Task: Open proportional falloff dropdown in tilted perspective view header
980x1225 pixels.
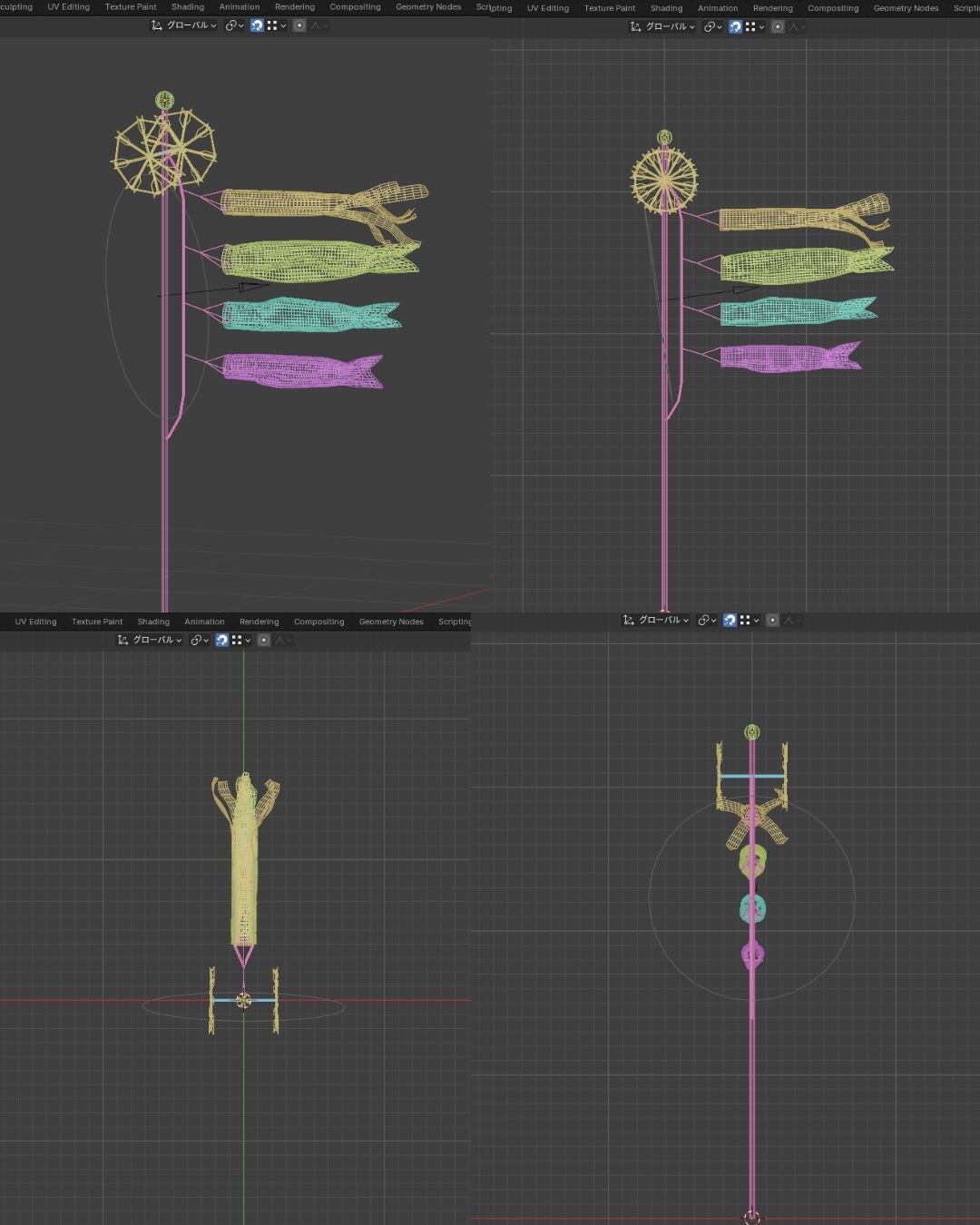Action: (x=319, y=25)
